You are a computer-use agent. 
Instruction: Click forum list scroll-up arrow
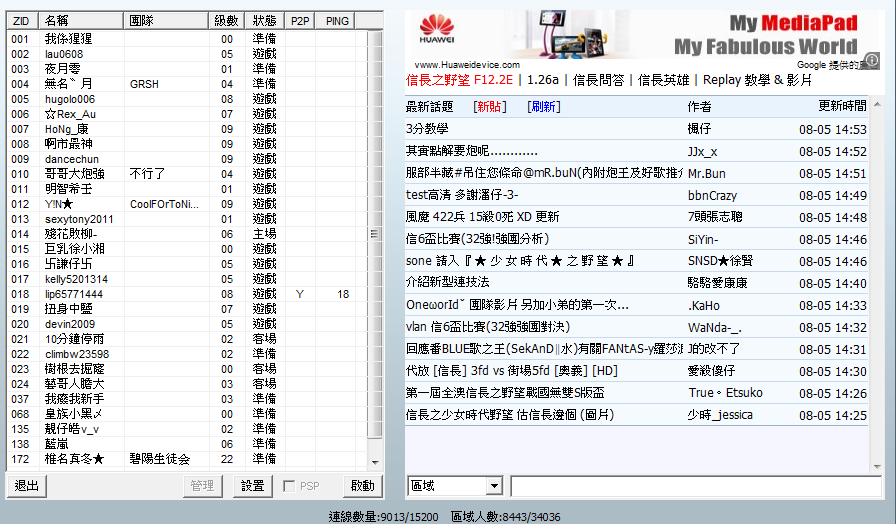click(x=877, y=102)
